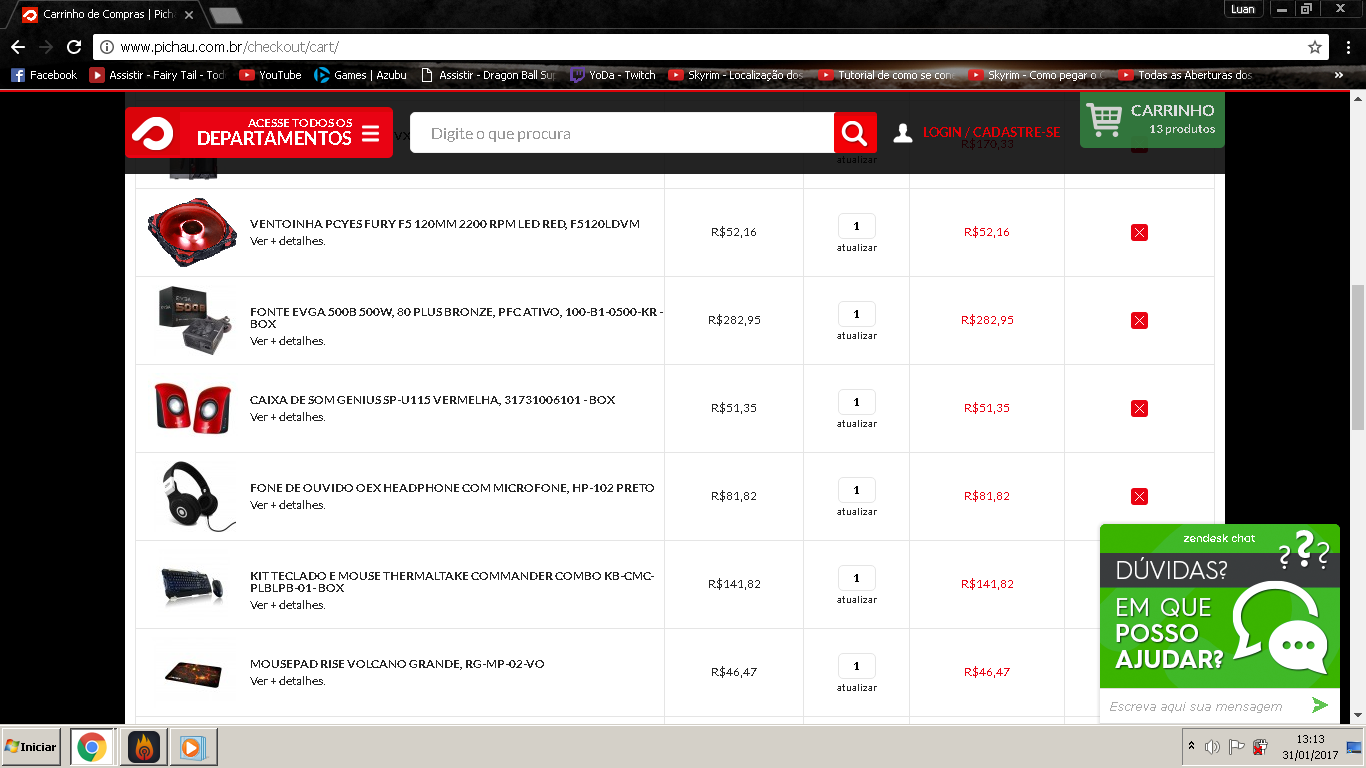The width and height of the screenshot is (1366, 768).
Task: Remove Caixa de Som Genius from cart
Action: [1139, 408]
